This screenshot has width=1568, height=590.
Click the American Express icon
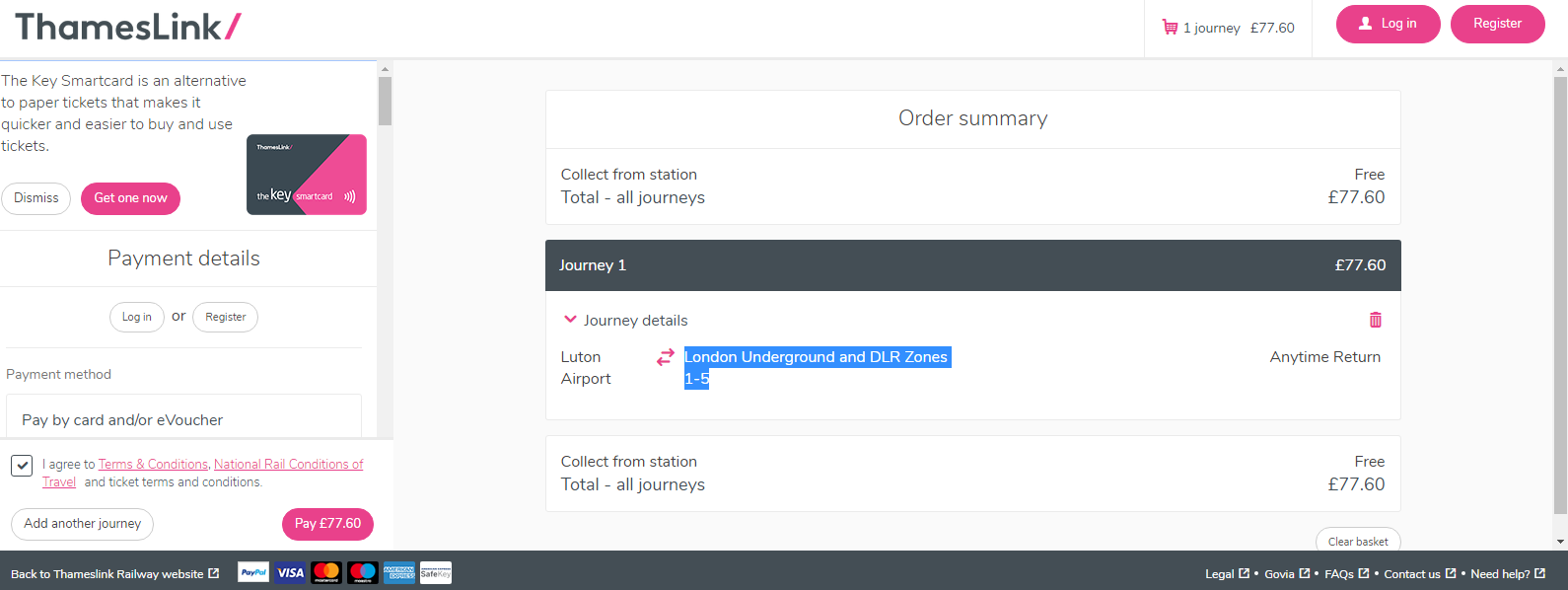(x=399, y=572)
